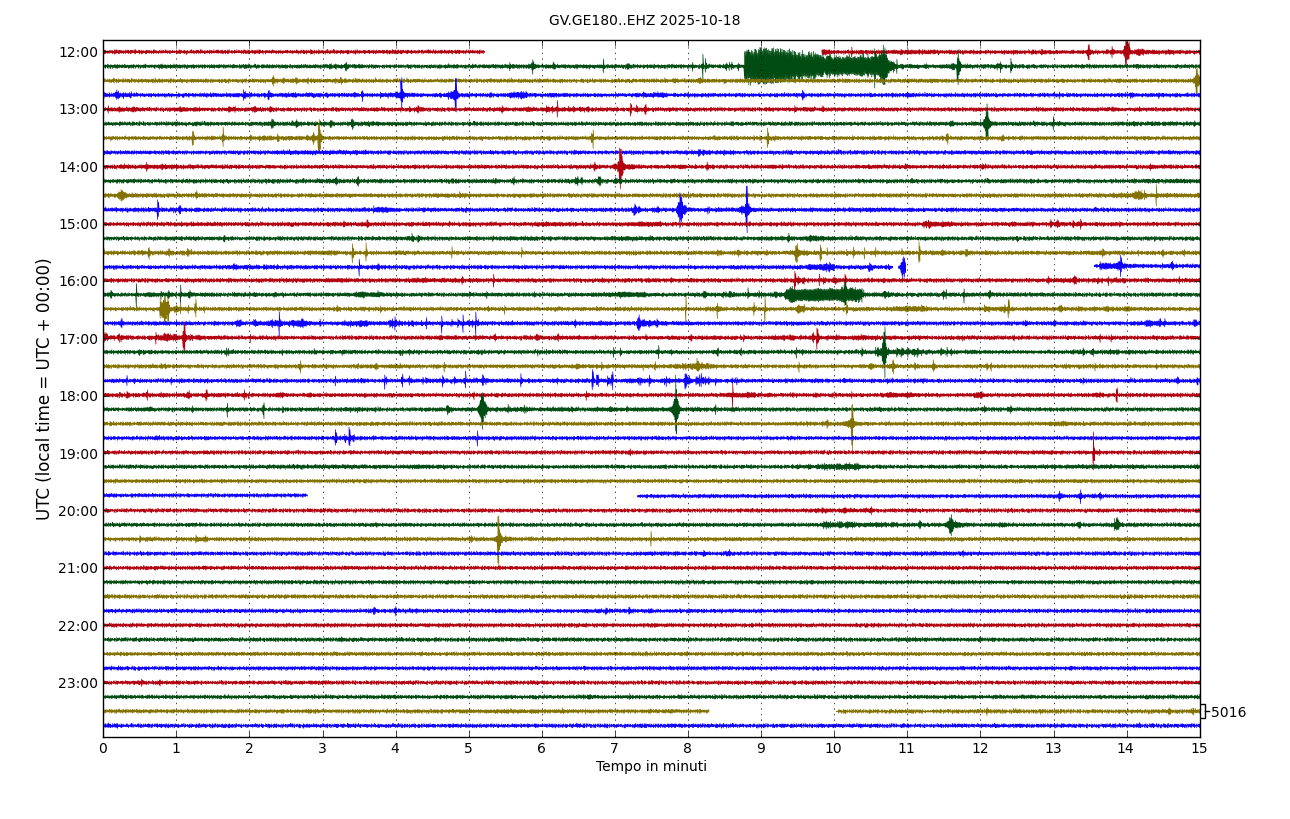The image size is (1290, 819).
Task: Click the 18:00 hour tick label
Action: coord(79,396)
